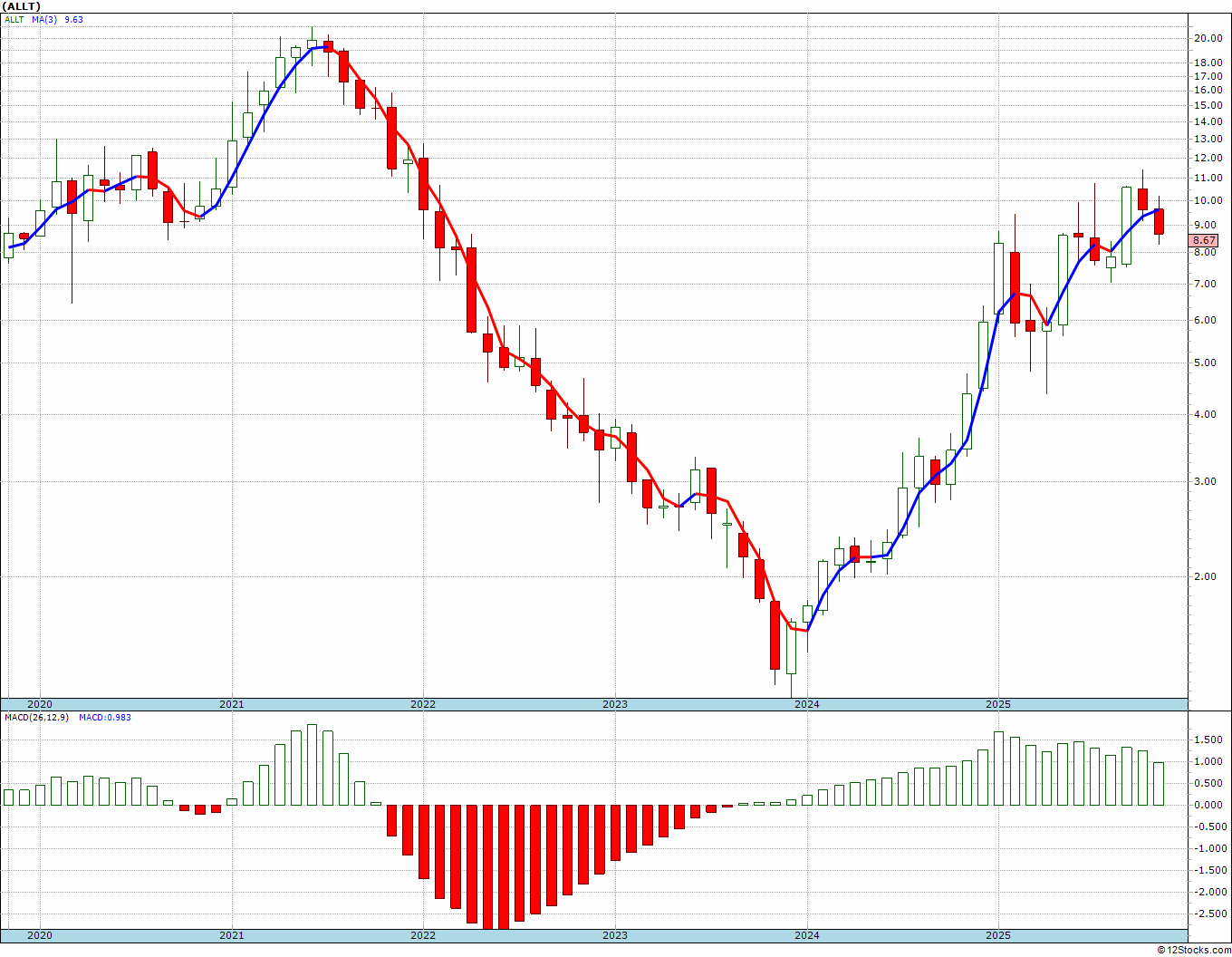Click the 5.00 price axis label

coord(1205,363)
